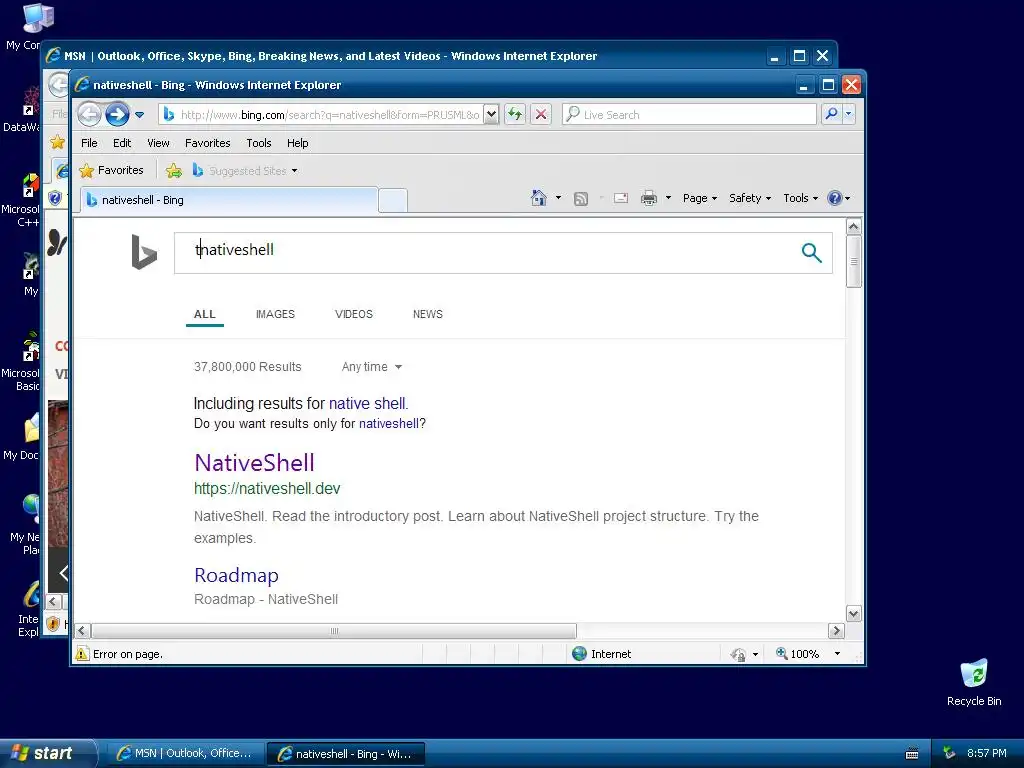
Task: Click the vertical scrollbar down arrow
Action: point(854,614)
